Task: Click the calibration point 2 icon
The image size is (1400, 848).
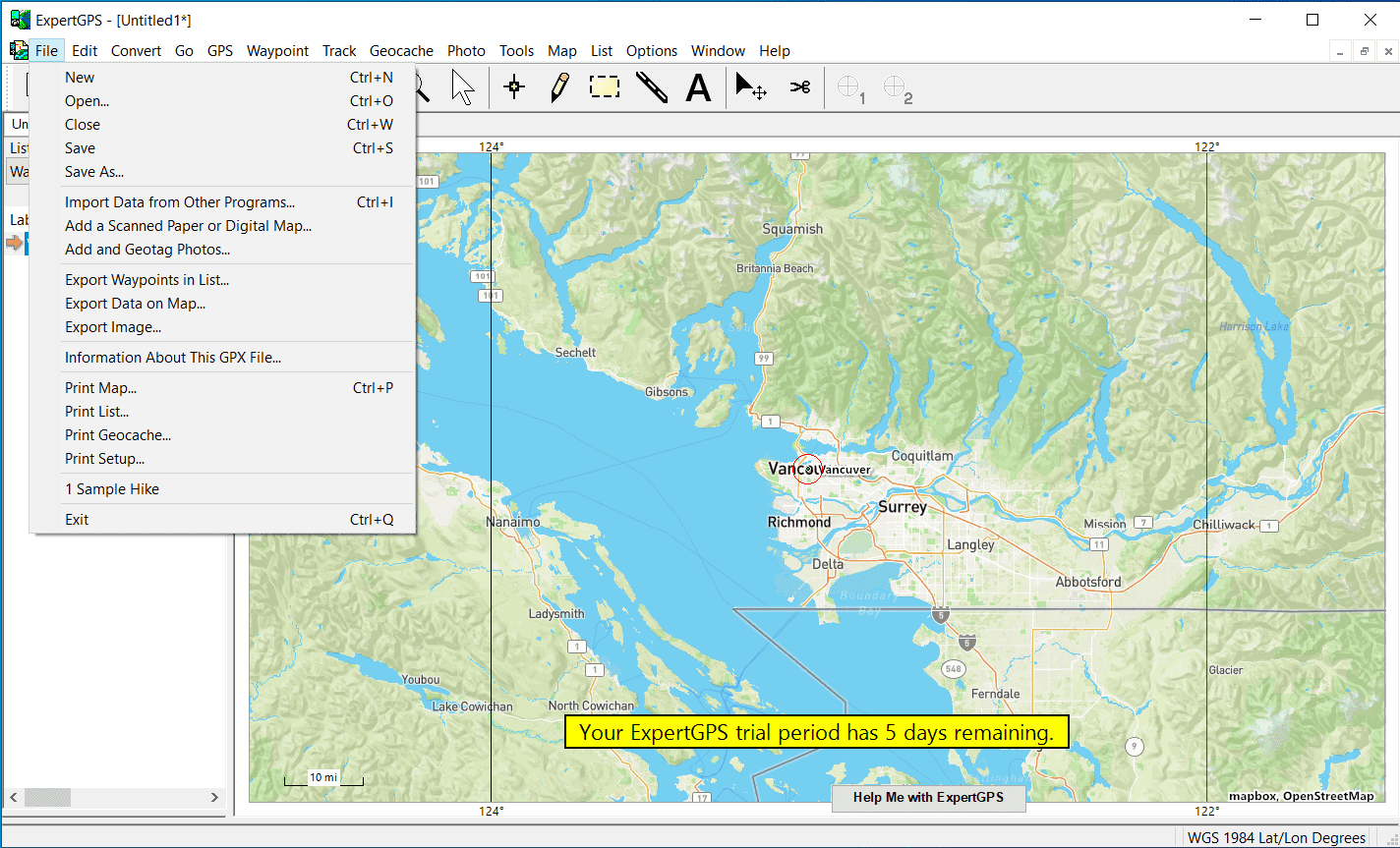Action: coord(898,88)
